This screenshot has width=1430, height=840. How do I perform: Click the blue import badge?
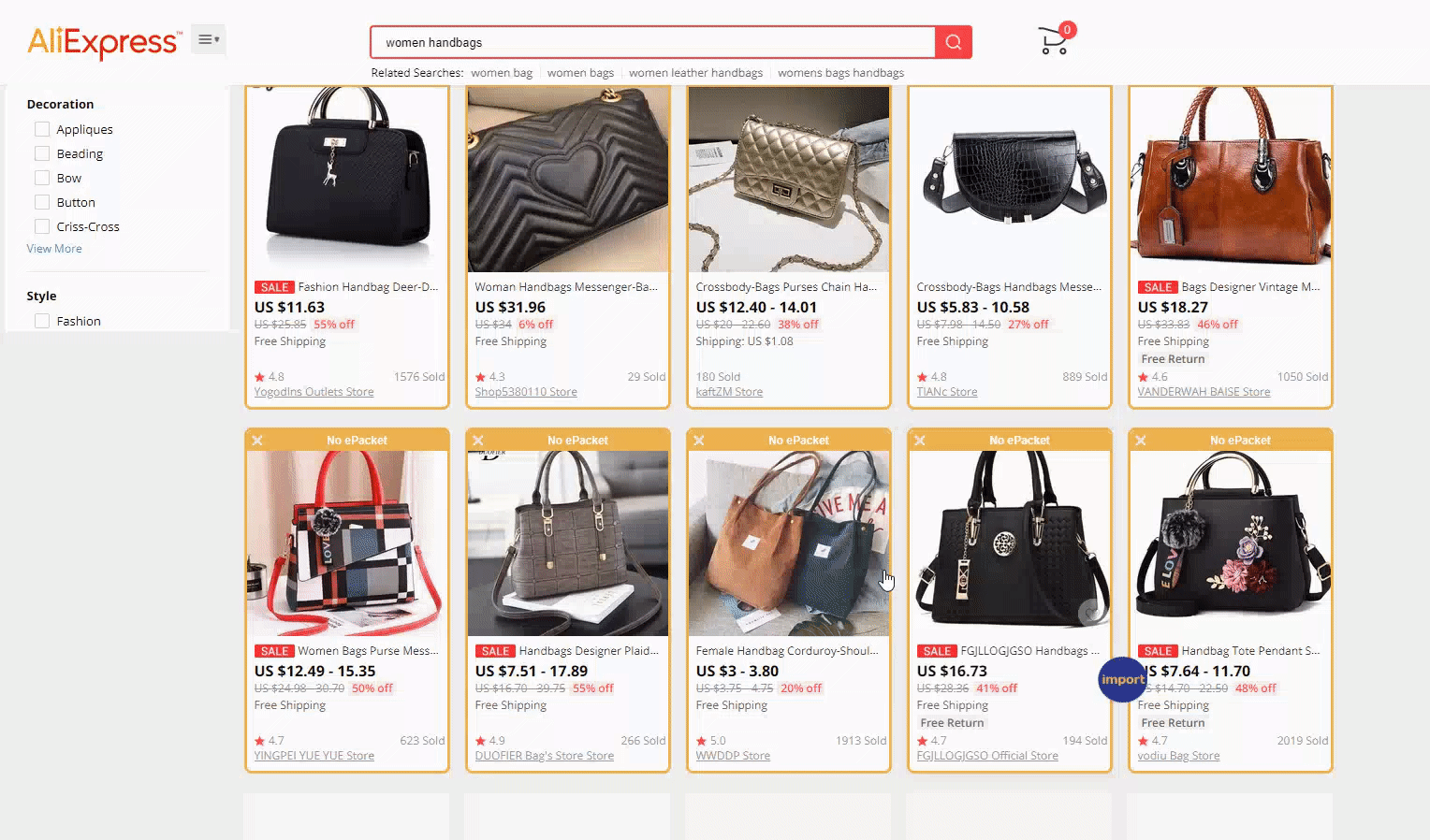point(1122,679)
